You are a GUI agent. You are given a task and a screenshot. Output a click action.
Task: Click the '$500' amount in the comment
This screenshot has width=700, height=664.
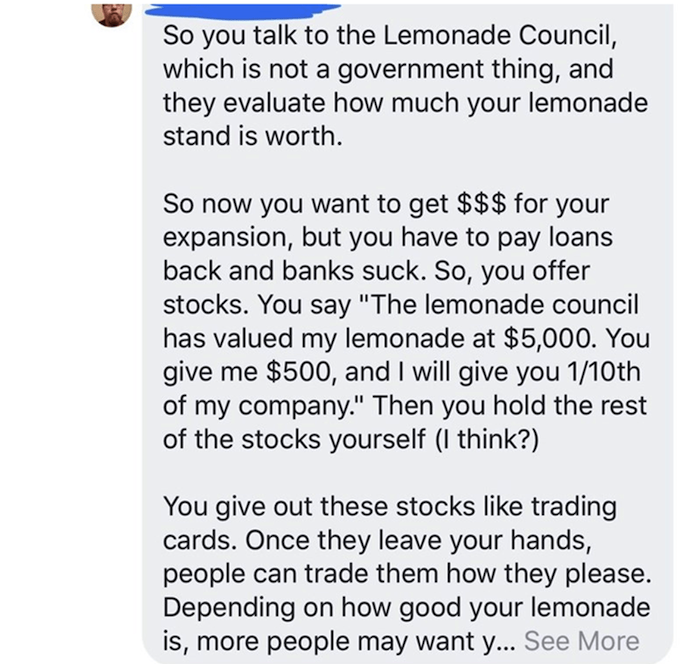click(x=298, y=372)
